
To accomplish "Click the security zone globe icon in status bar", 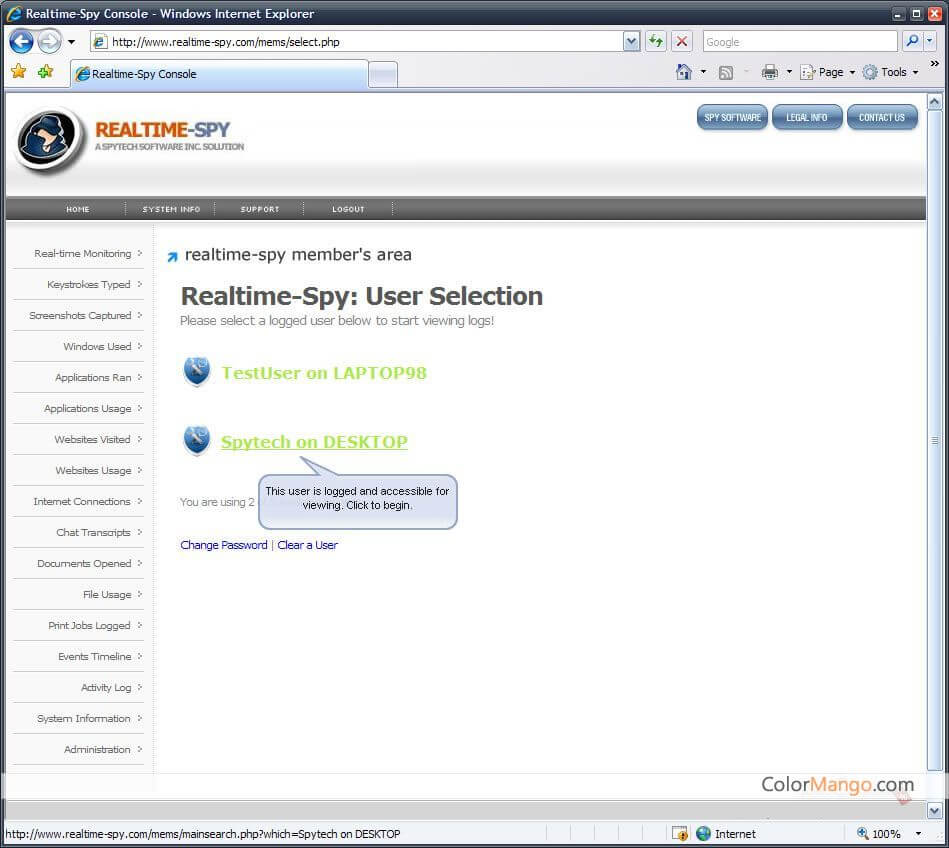I will tap(703, 833).
